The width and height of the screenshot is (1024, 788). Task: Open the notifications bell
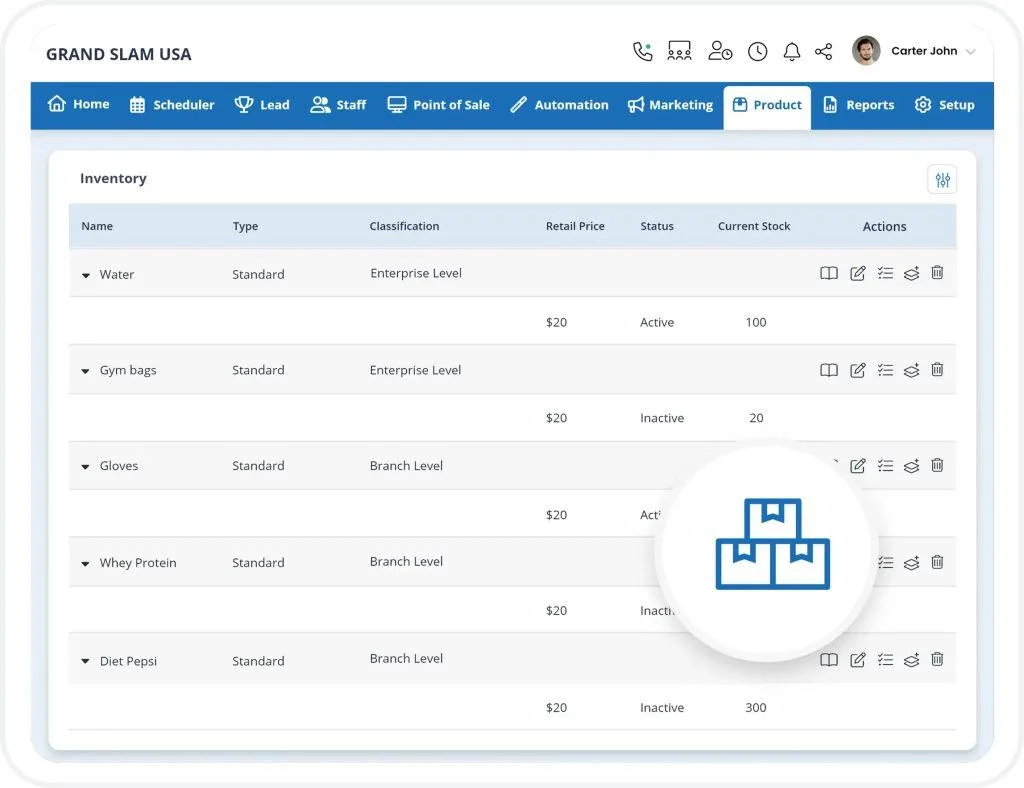pyautogui.click(x=792, y=52)
